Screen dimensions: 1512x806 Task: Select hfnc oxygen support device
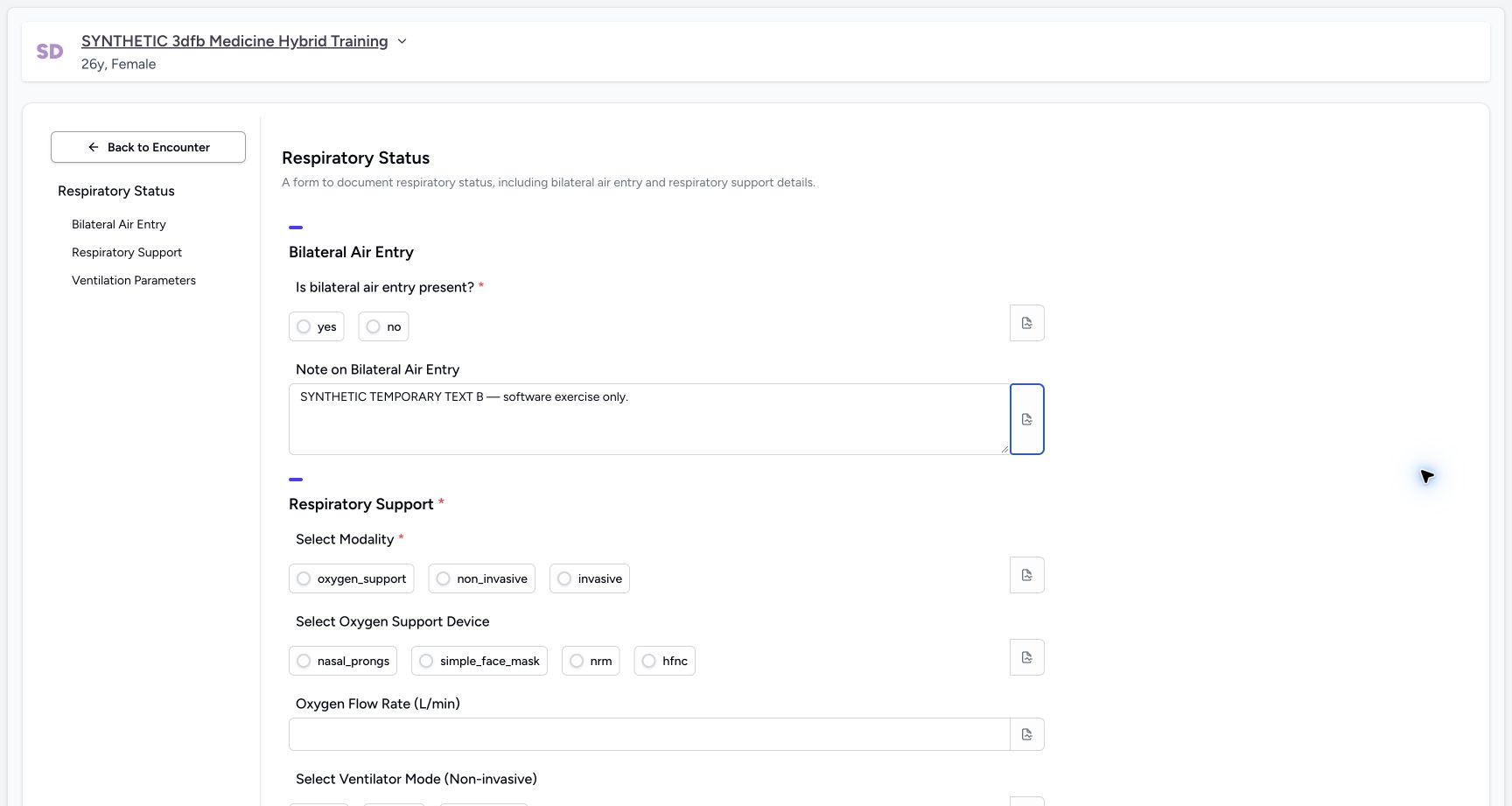(664, 661)
